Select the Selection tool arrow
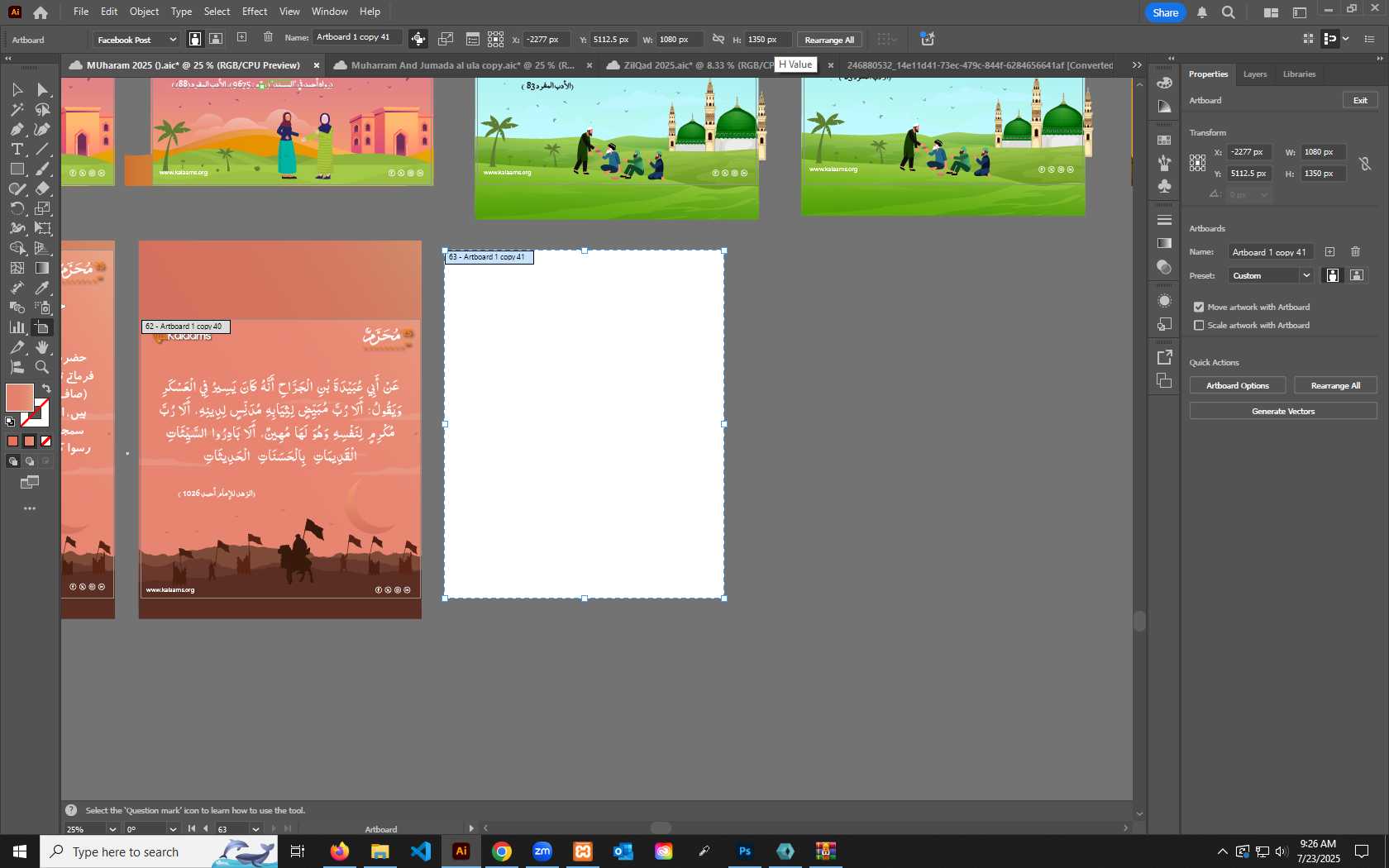Image resolution: width=1389 pixels, height=868 pixels. tap(17, 89)
